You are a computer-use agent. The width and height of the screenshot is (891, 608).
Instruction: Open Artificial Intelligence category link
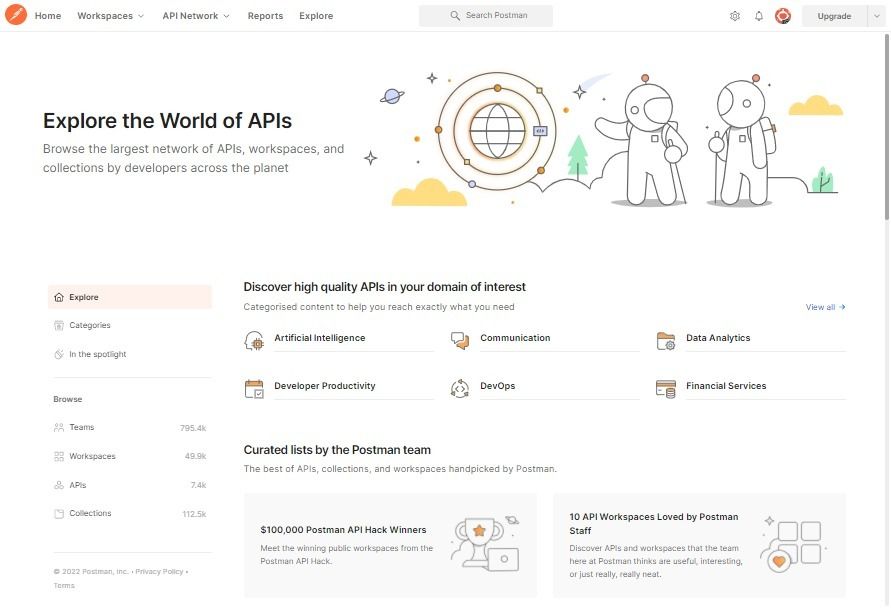[x=320, y=338]
